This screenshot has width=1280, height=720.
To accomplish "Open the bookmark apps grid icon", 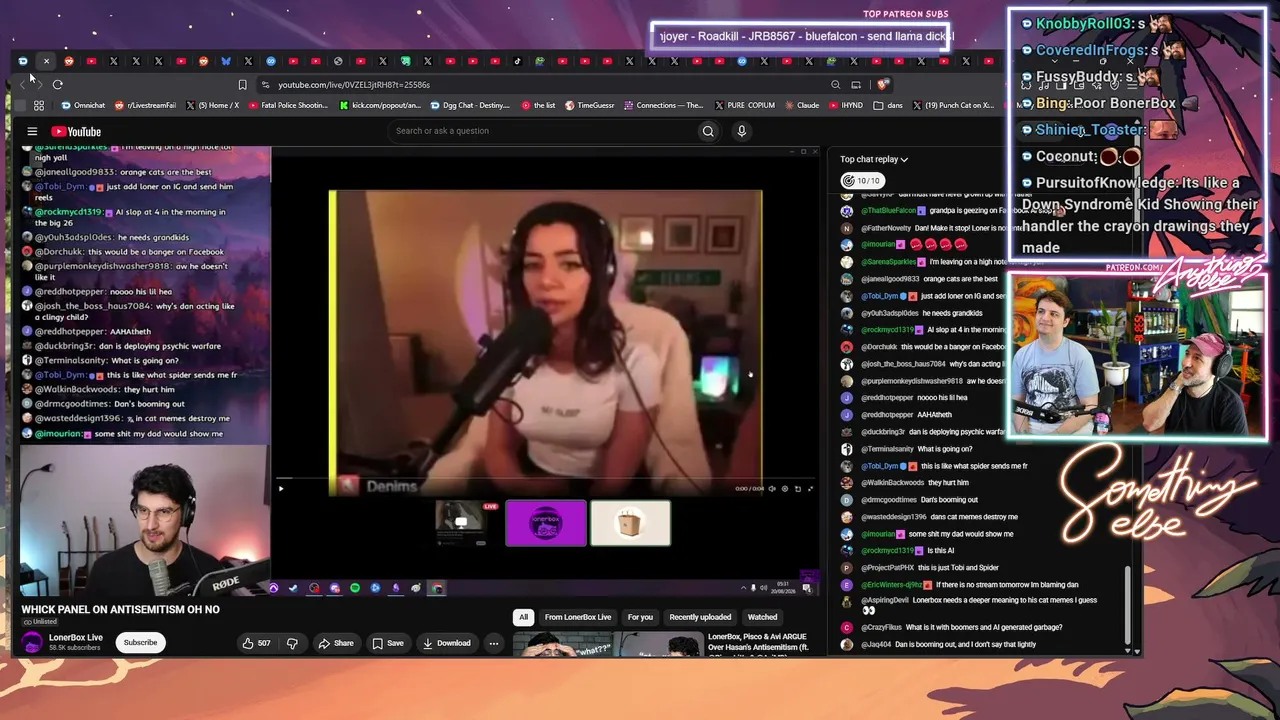I will (x=38, y=105).
